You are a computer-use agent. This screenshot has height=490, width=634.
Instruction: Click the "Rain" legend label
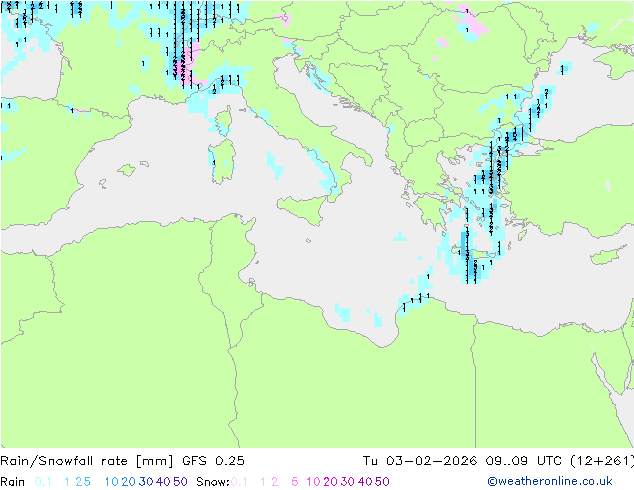[x=13, y=482]
